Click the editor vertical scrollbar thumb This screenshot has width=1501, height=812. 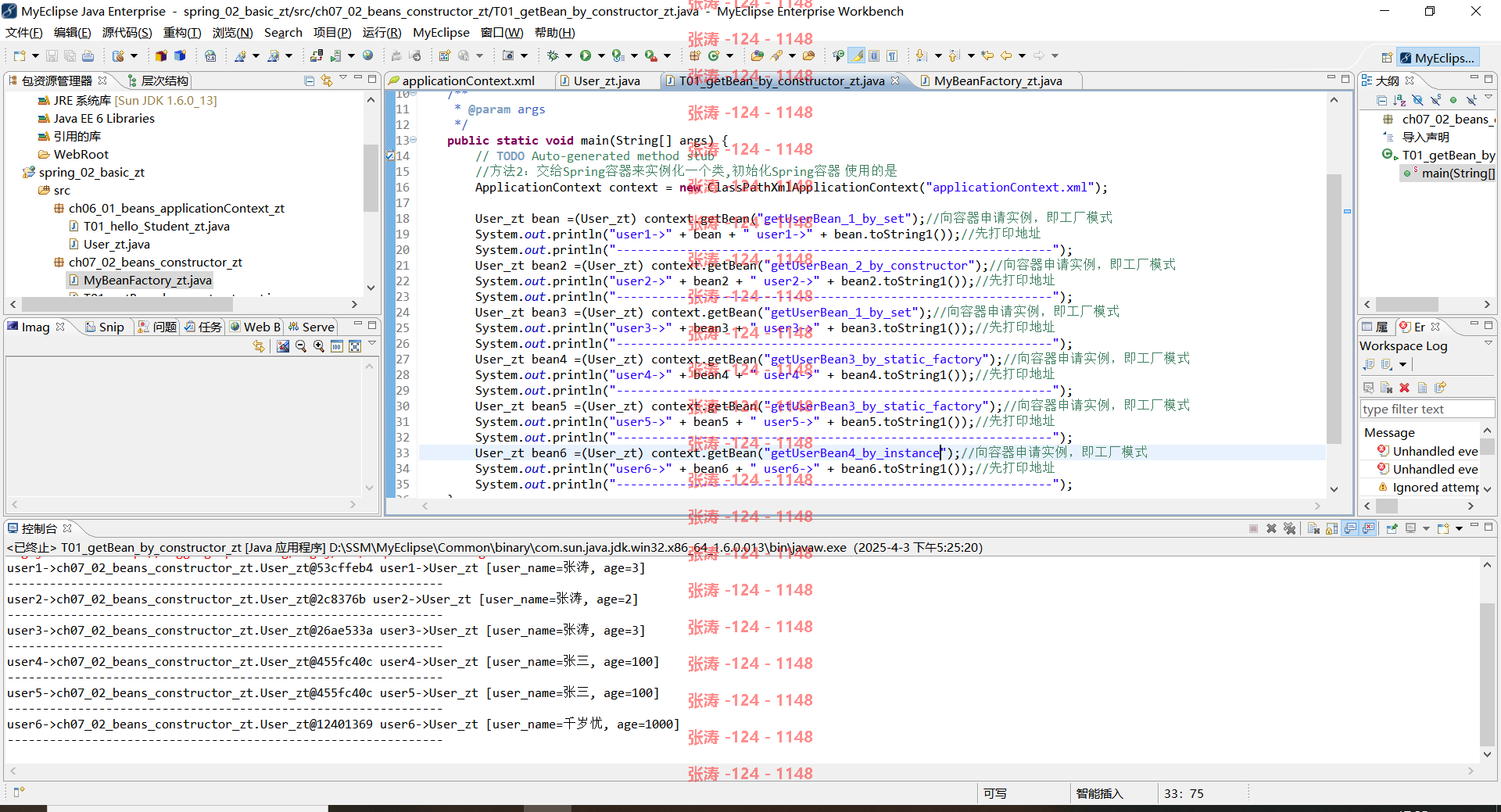pyautogui.click(x=1334, y=309)
